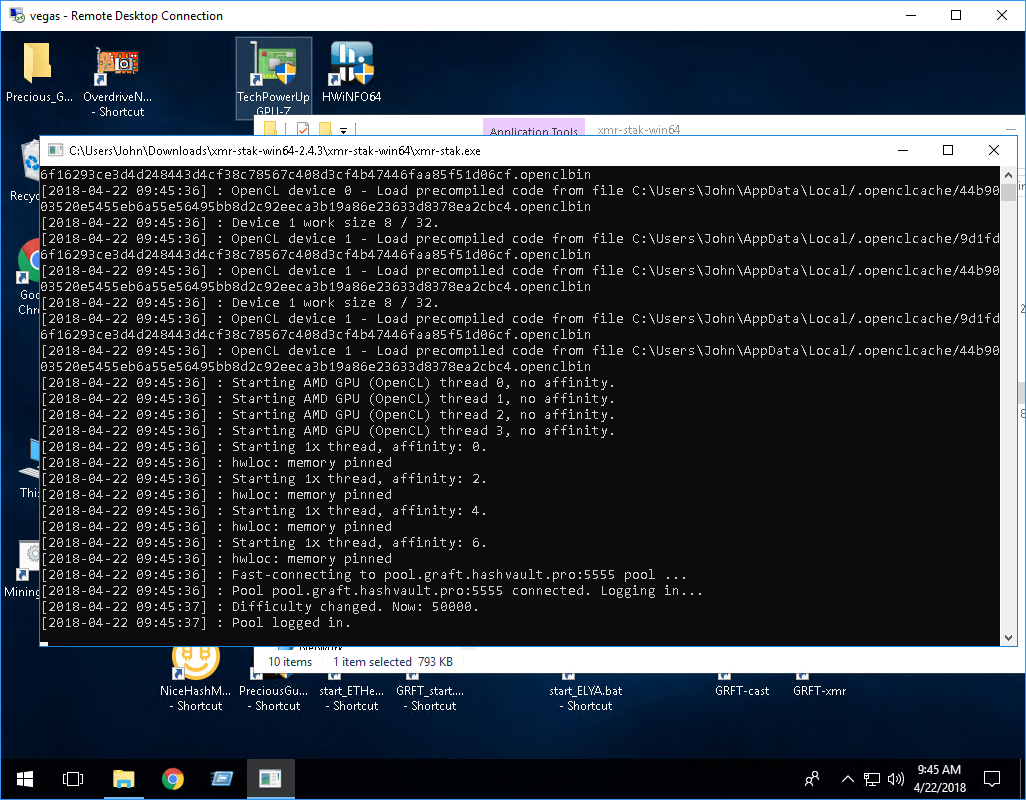
Task: Open Google Chrome from the taskbar
Action: pyautogui.click(x=172, y=778)
